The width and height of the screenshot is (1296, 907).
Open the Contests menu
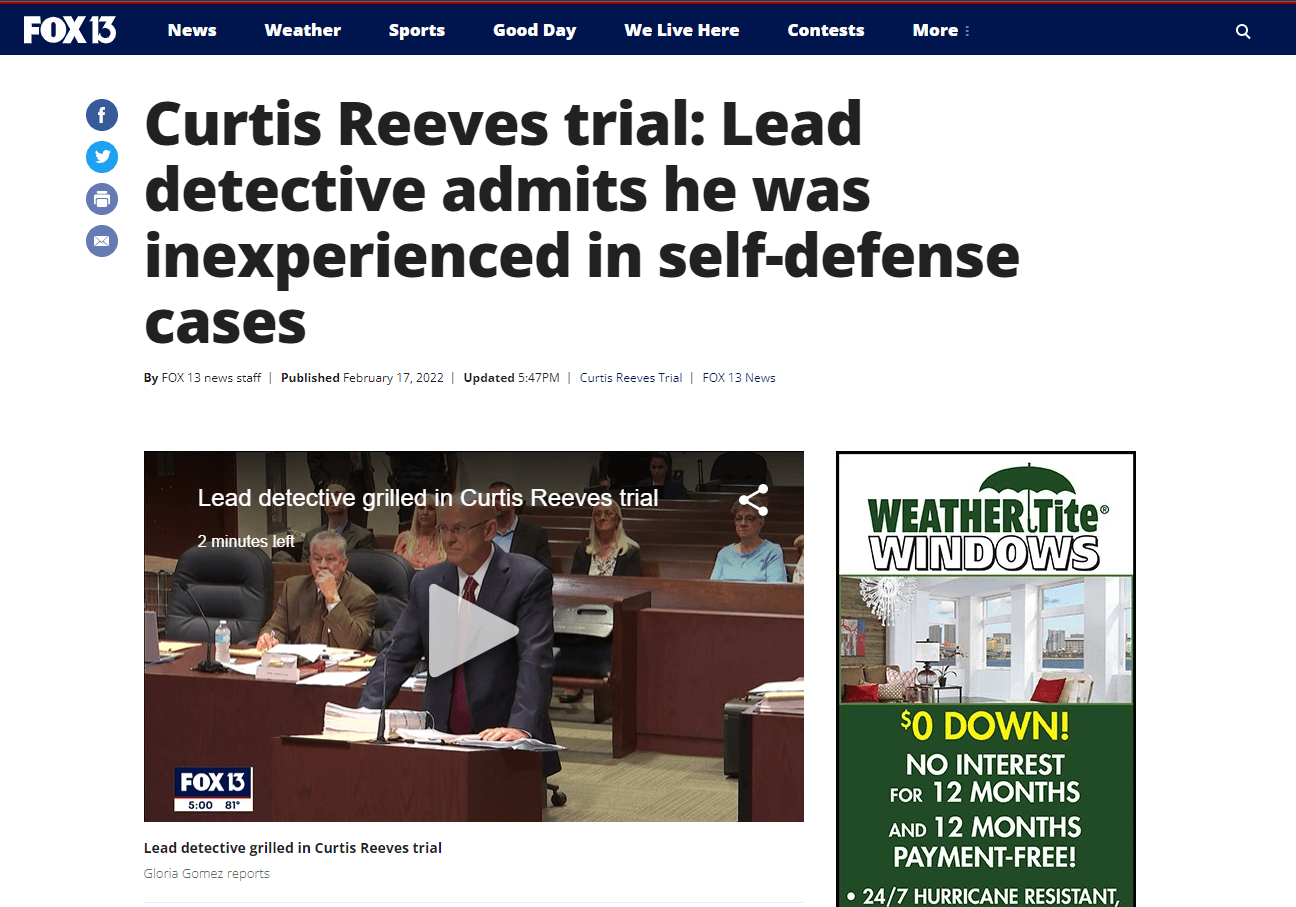pyautogui.click(x=826, y=30)
